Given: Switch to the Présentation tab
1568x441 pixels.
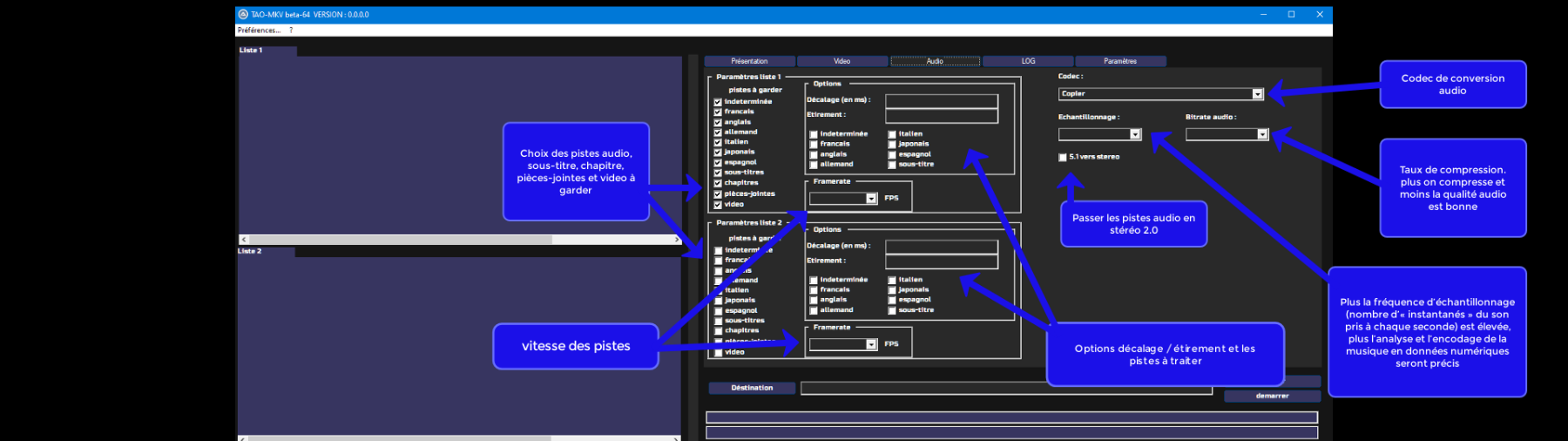Looking at the screenshot, I should pos(749,61).
